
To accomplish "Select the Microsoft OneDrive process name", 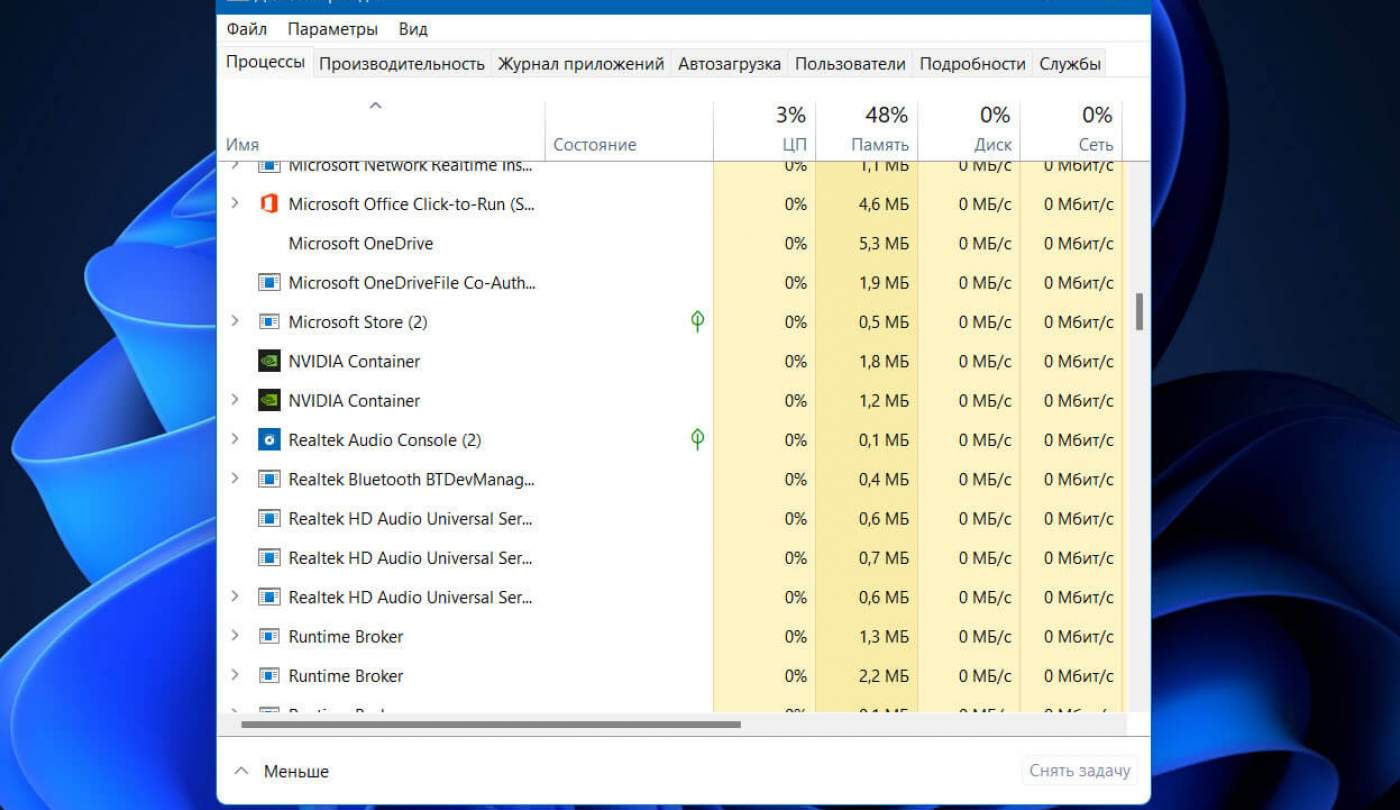I will click(361, 244).
